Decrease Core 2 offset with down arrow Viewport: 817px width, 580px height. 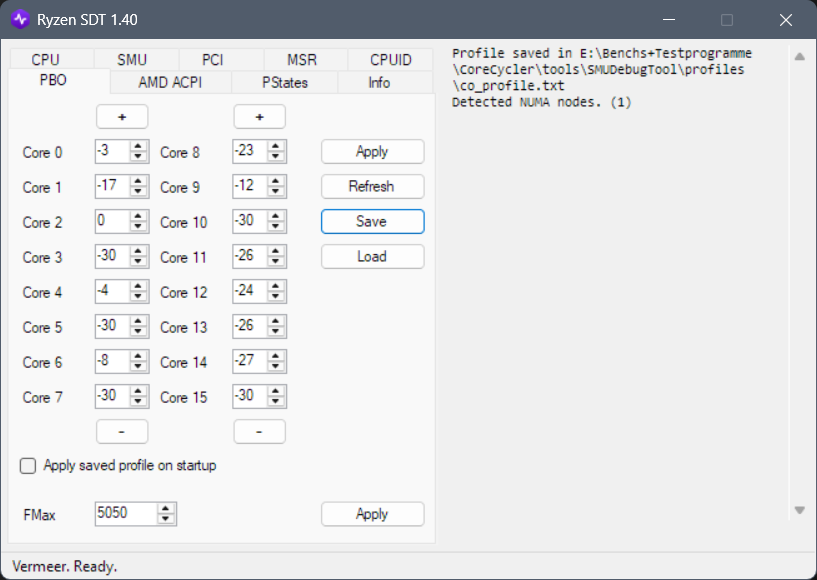[139, 226]
